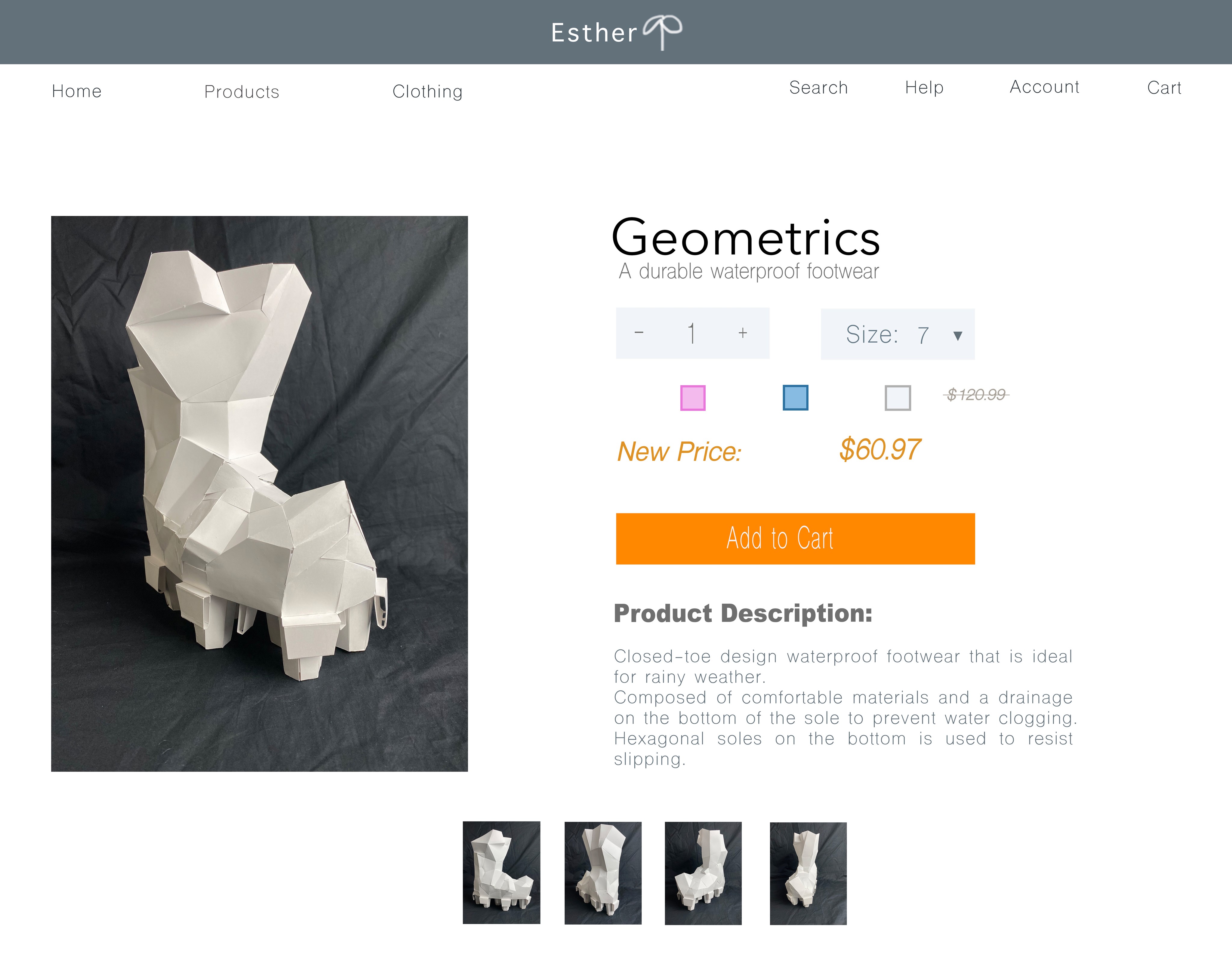Show the third thumbnail shoe view
Image resolution: width=1232 pixels, height=967 pixels.
coord(703,873)
